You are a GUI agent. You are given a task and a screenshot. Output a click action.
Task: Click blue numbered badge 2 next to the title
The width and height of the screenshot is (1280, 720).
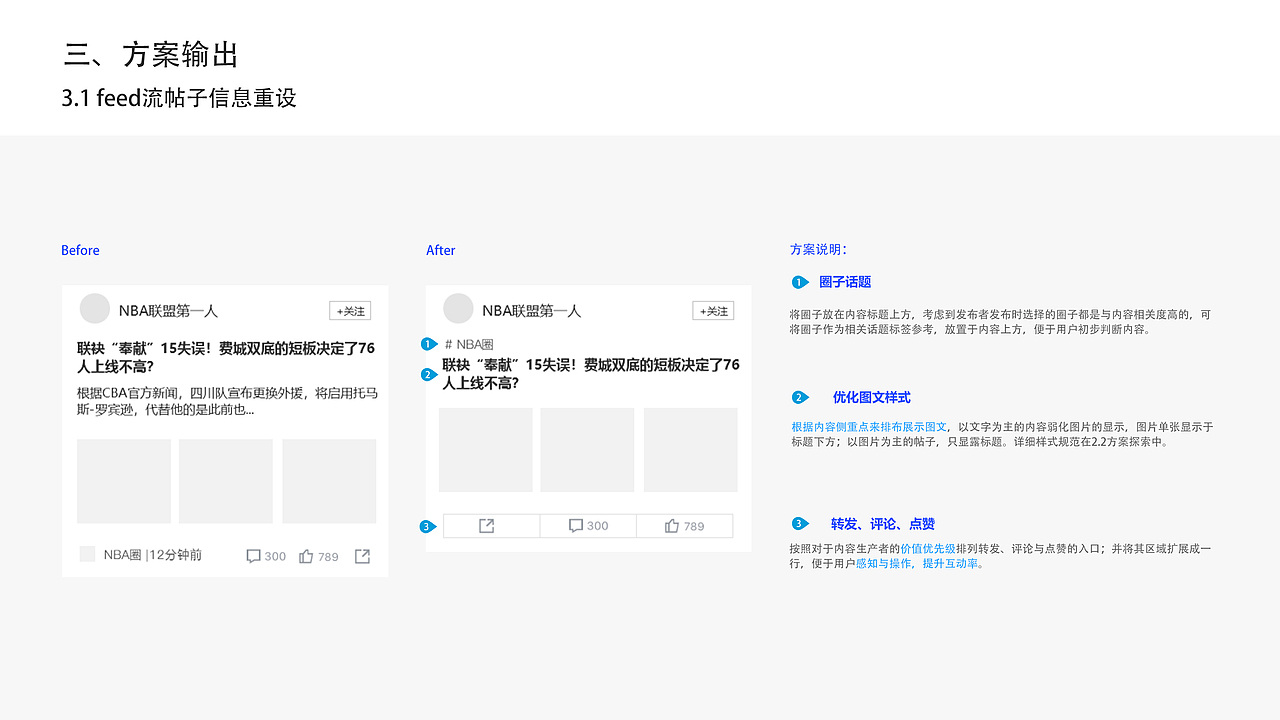[x=427, y=375]
